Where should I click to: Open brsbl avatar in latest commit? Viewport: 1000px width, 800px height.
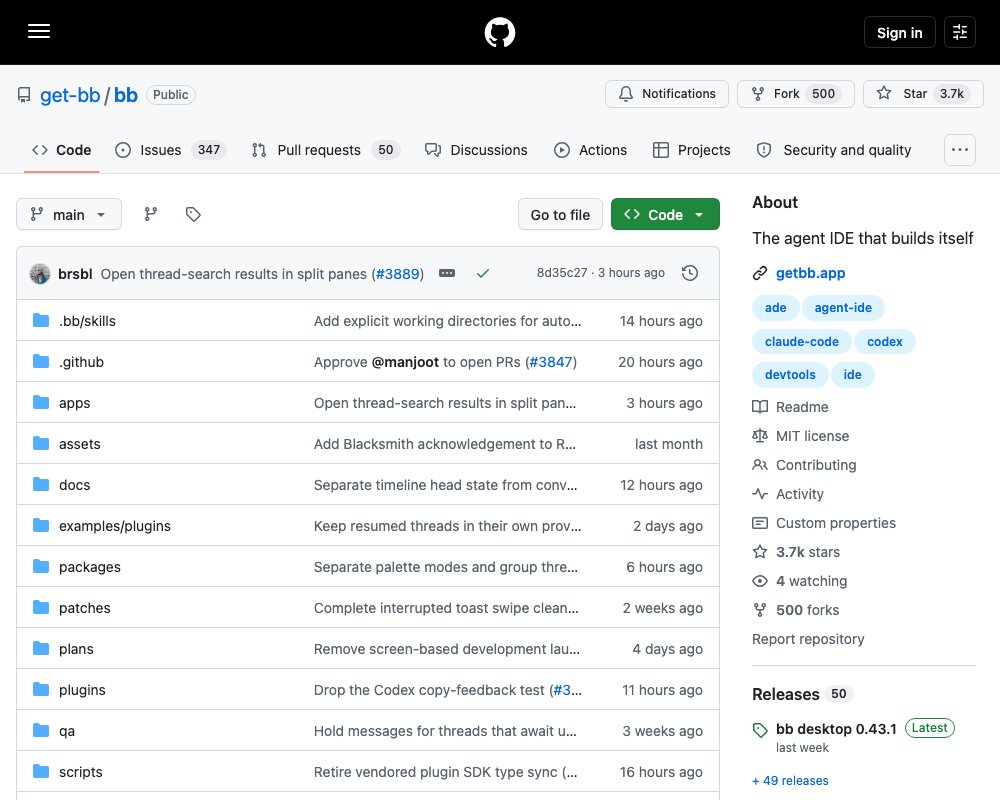click(x=40, y=274)
